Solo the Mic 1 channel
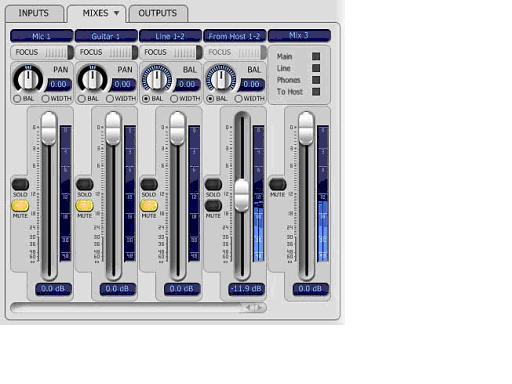Screen dimensions: 512x384 tap(20, 184)
